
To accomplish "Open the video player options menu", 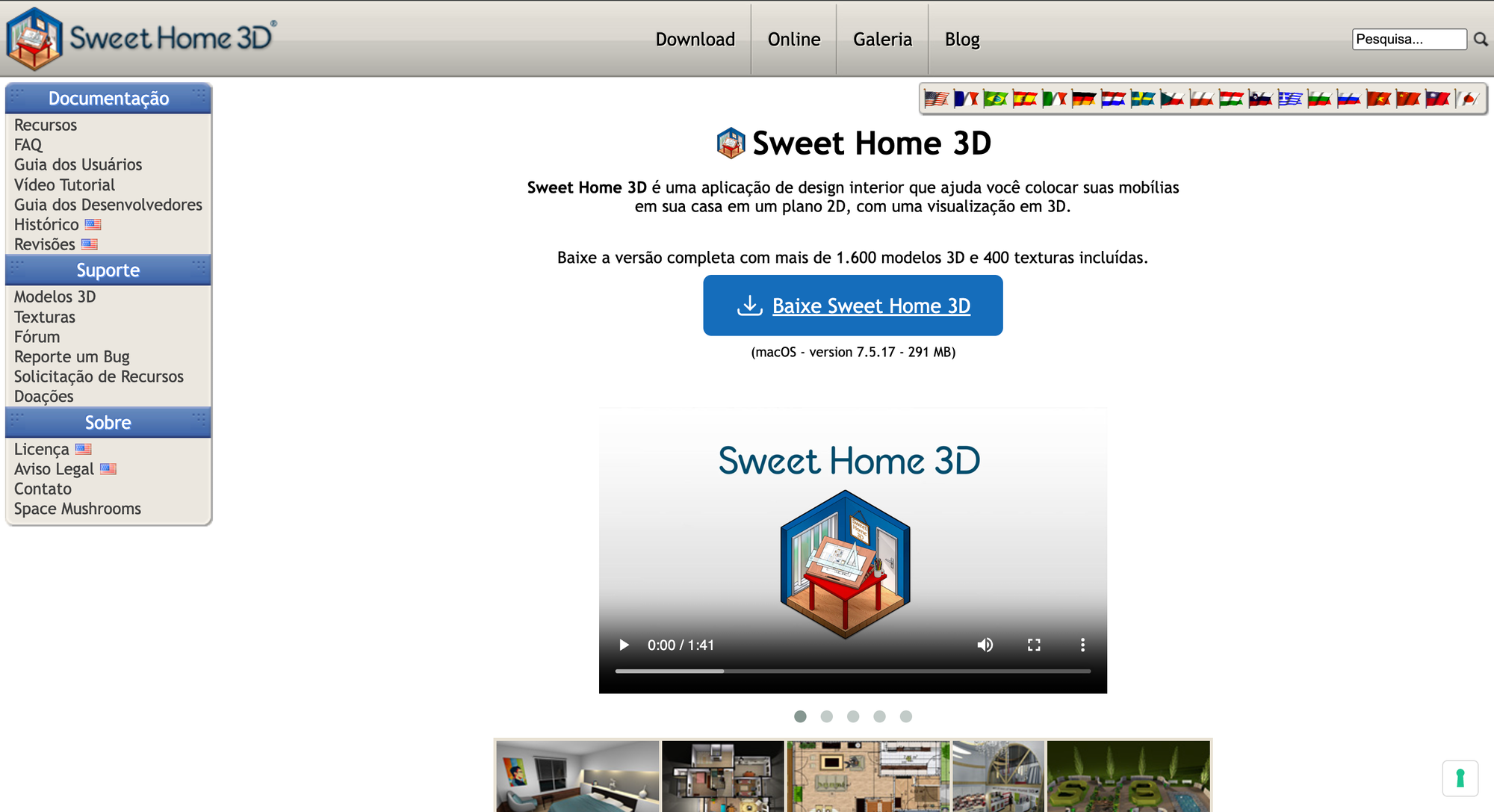I will point(1082,645).
